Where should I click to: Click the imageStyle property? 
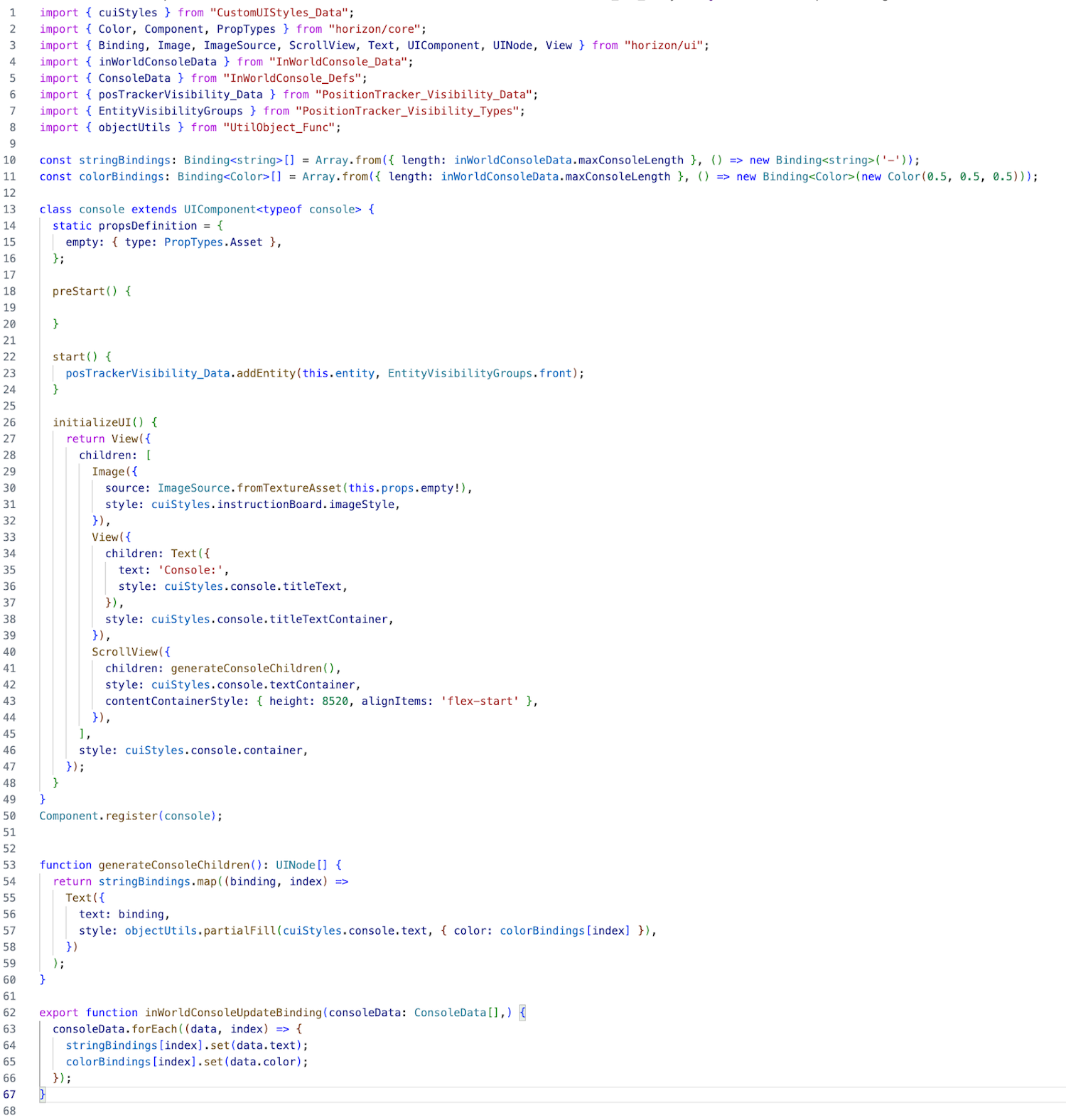pos(361,504)
